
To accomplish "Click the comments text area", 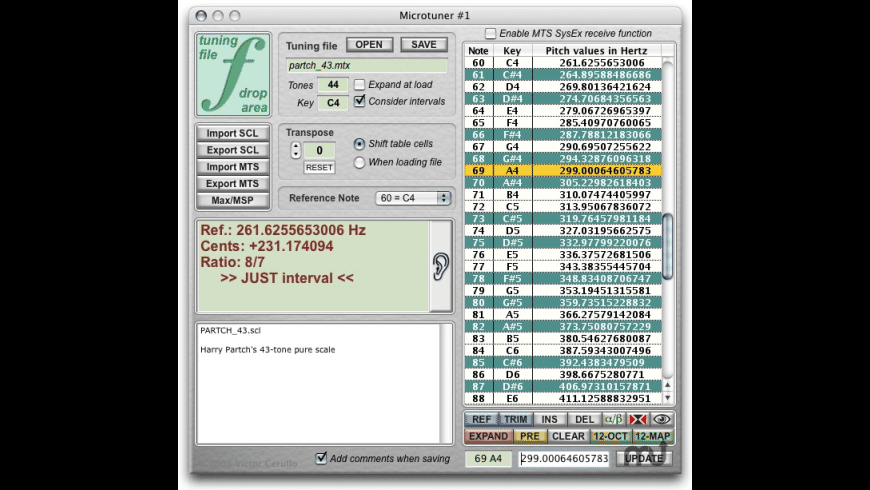I will tap(320, 383).
